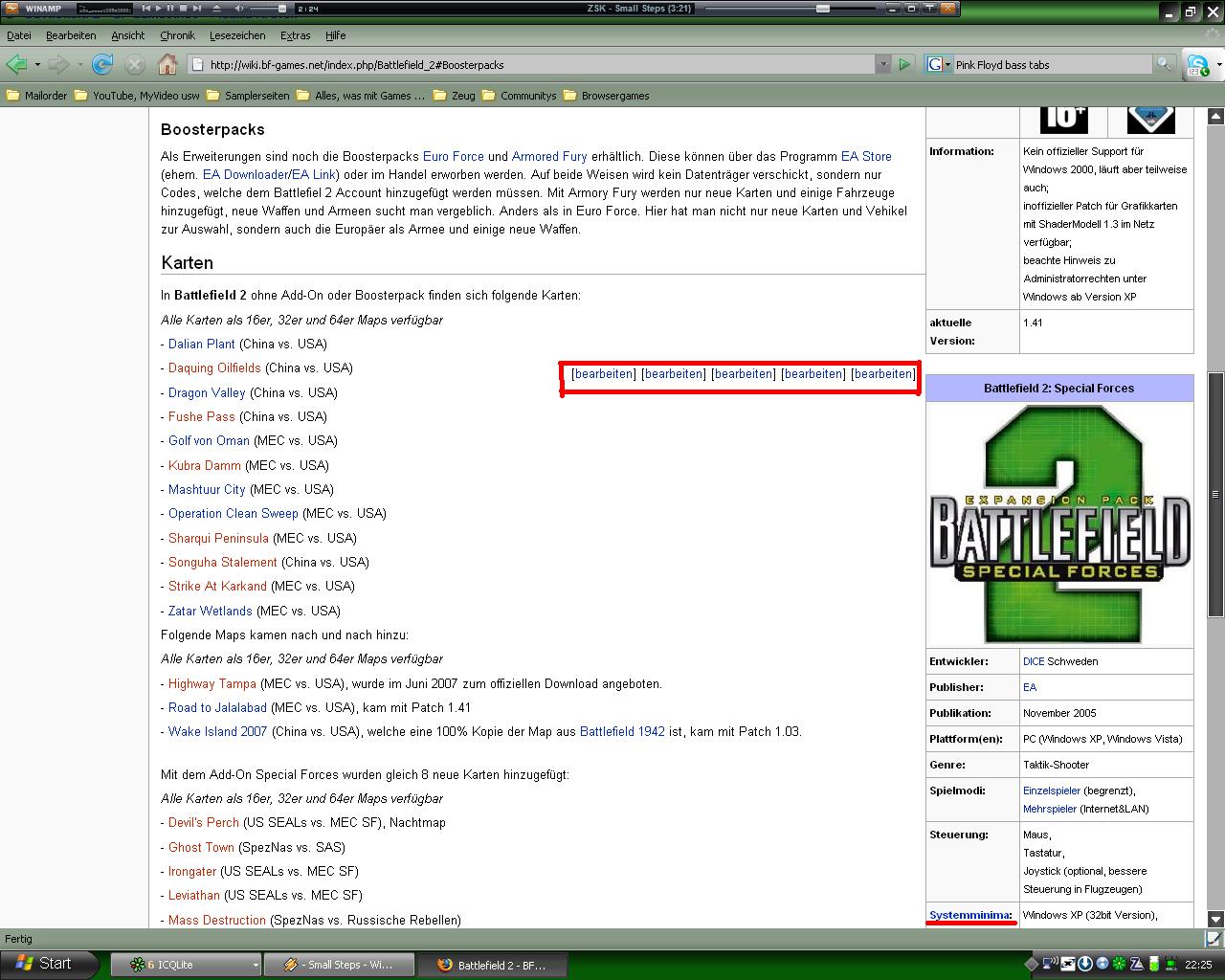Open the Lesezeichen menu
This screenshot has height=980, width=1225.
tap(237, 35)
